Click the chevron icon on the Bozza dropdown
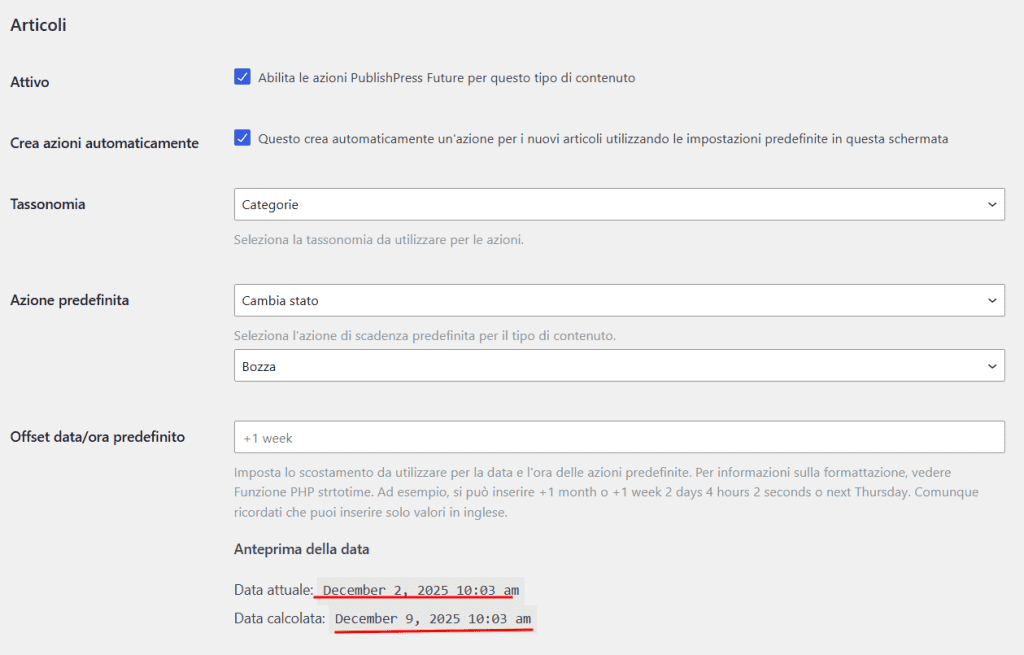 click(992, 365)
